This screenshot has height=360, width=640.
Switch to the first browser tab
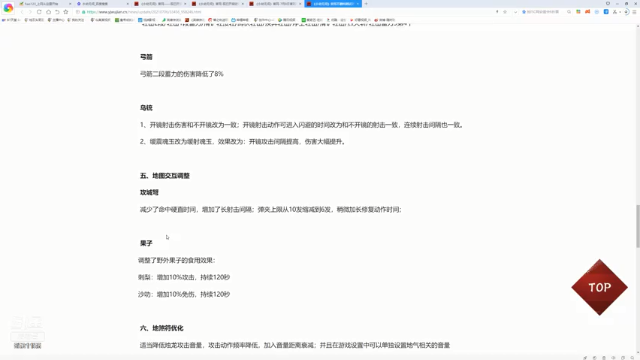click(x=44, y=4)
